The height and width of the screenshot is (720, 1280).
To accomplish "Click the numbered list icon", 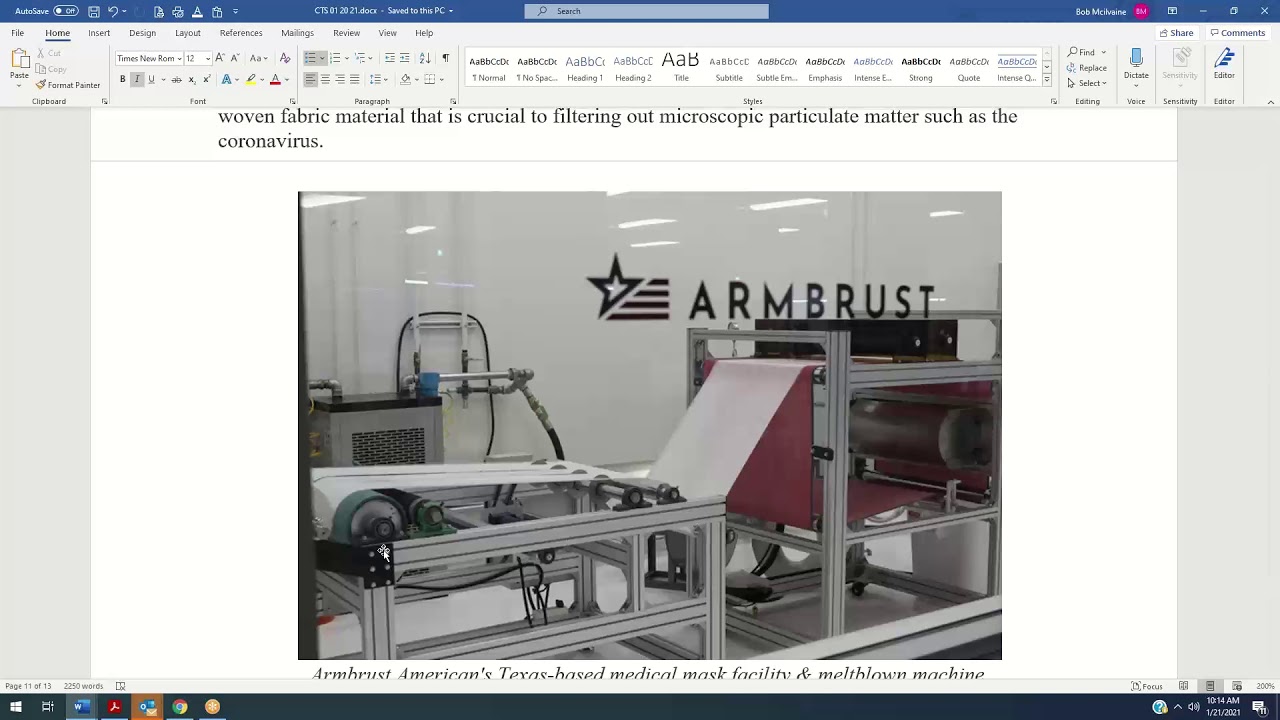I will [x=335, y=58].
